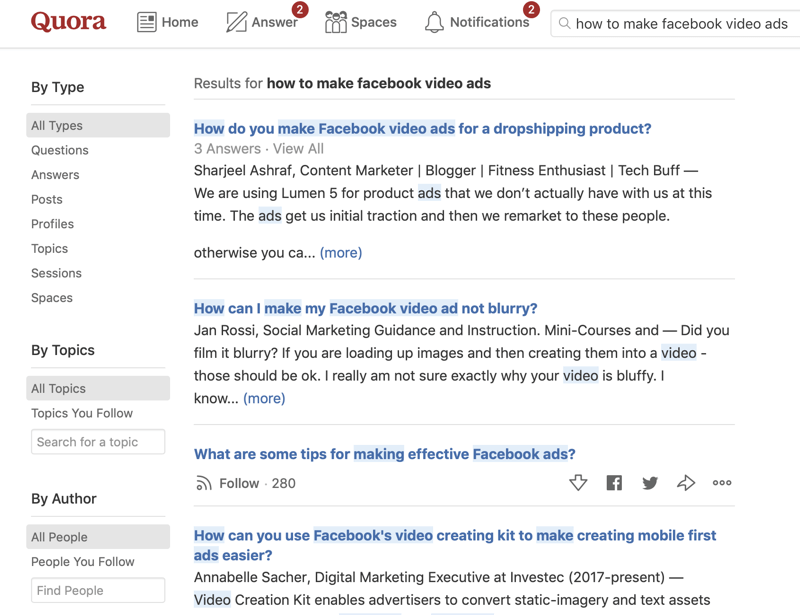The image size is (800, 615).
Task: Open the Facebook video ad not blurry question
Action: (x=365, y=308)
